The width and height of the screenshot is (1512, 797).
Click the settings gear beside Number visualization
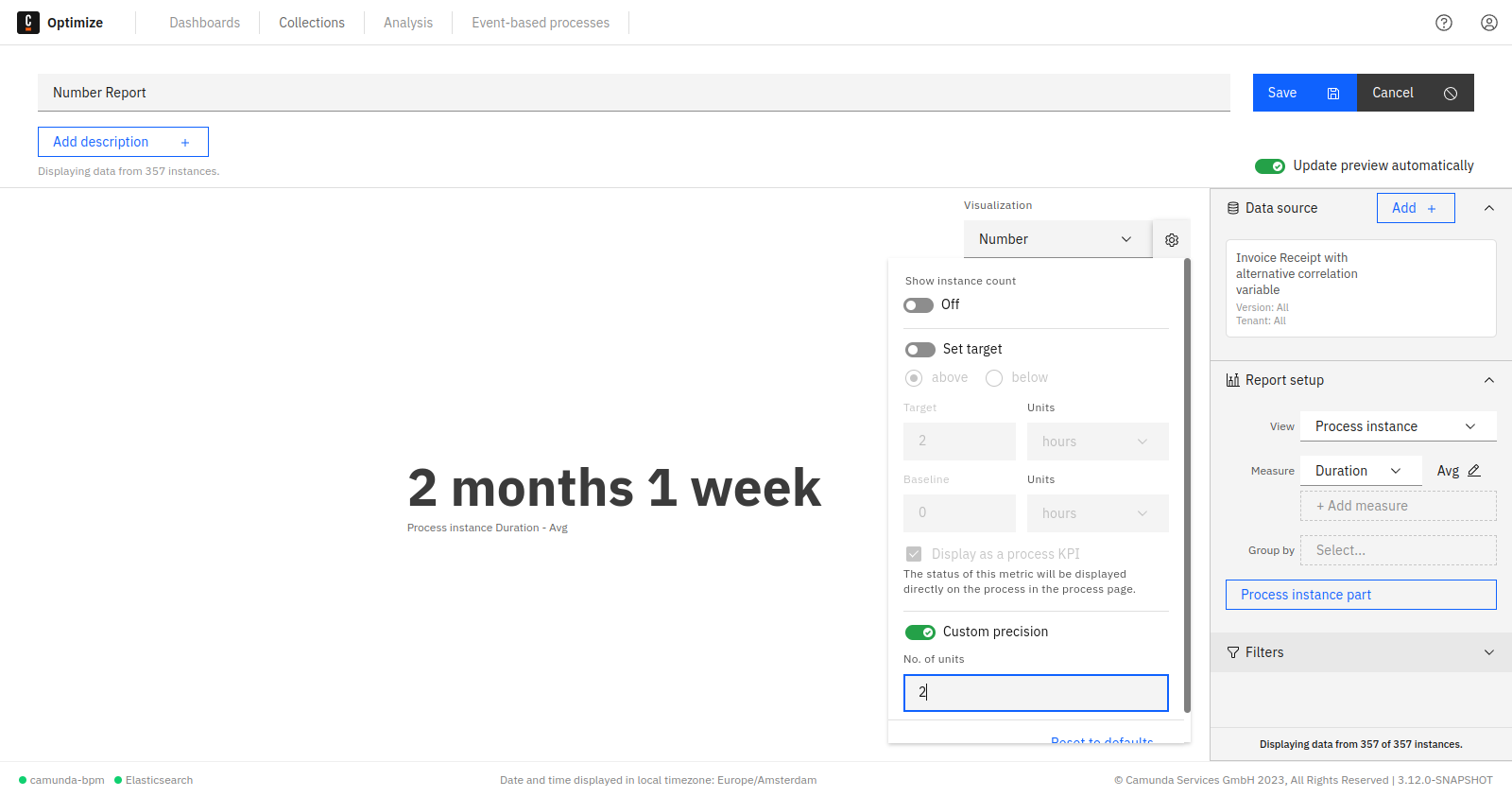click(1172, 239)
